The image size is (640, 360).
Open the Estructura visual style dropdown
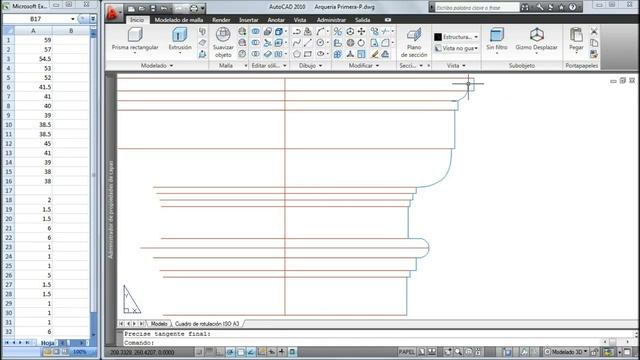[476, 37]
